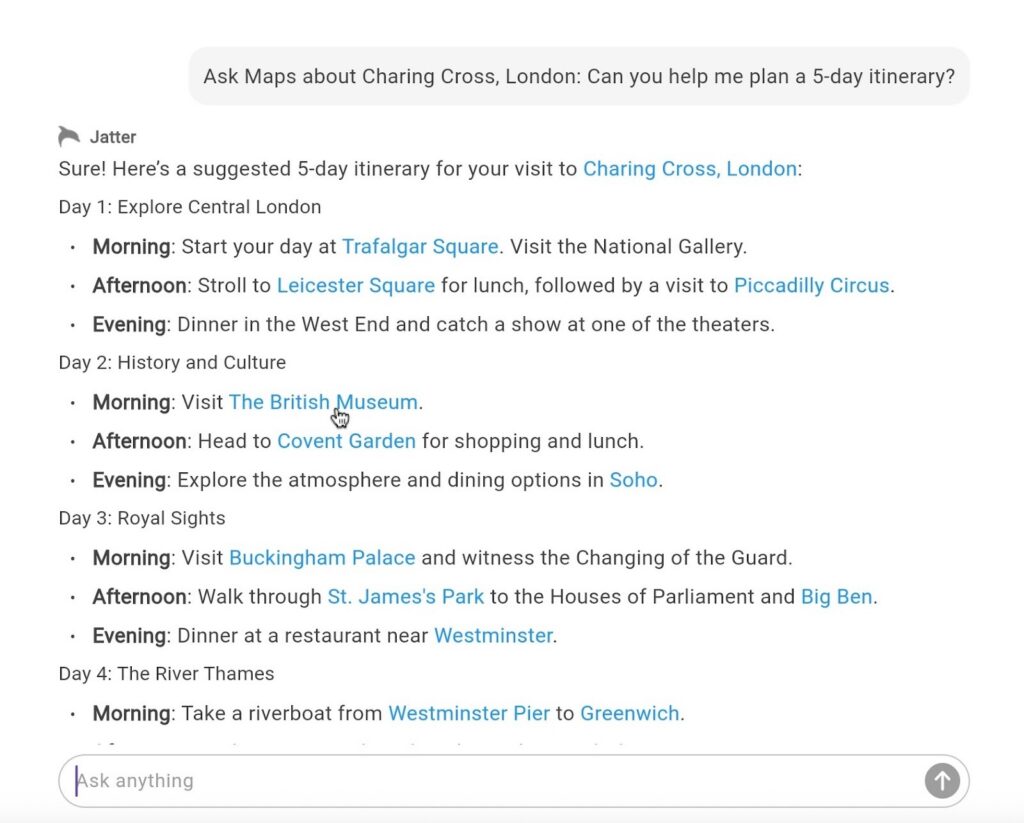Viewport: 1024px width, 823px height.
Task: Click The British Museum link
Action: point(322,403)
